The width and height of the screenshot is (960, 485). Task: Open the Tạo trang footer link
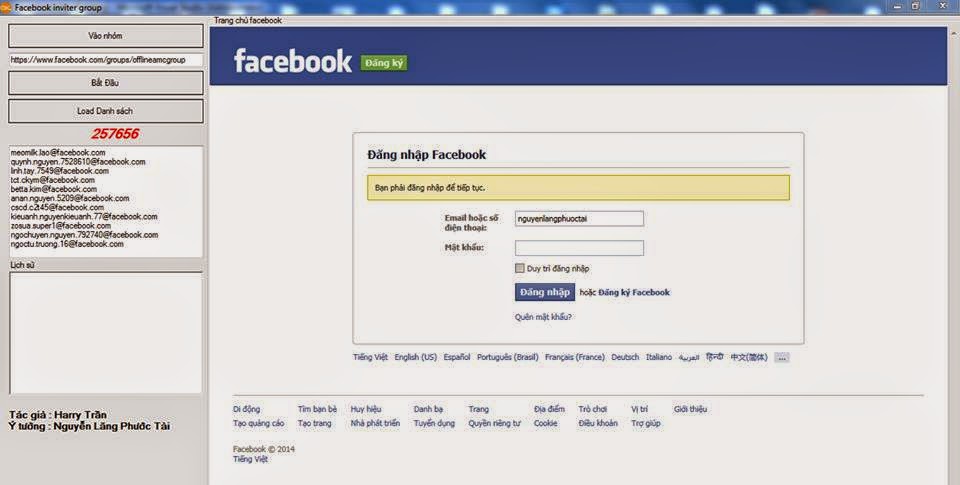tap(314, 423)
